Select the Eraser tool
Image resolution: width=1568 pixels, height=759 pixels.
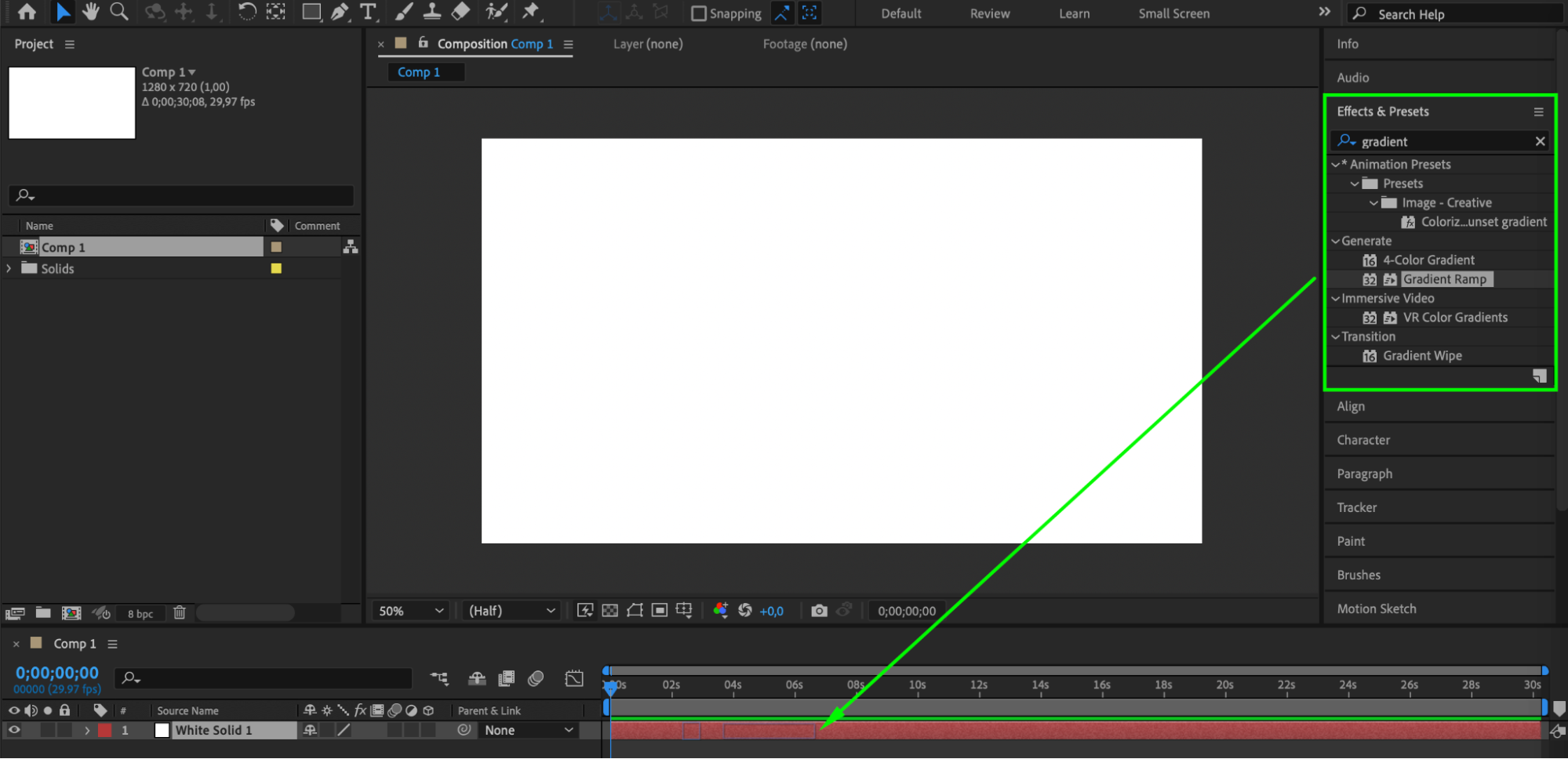461,12
